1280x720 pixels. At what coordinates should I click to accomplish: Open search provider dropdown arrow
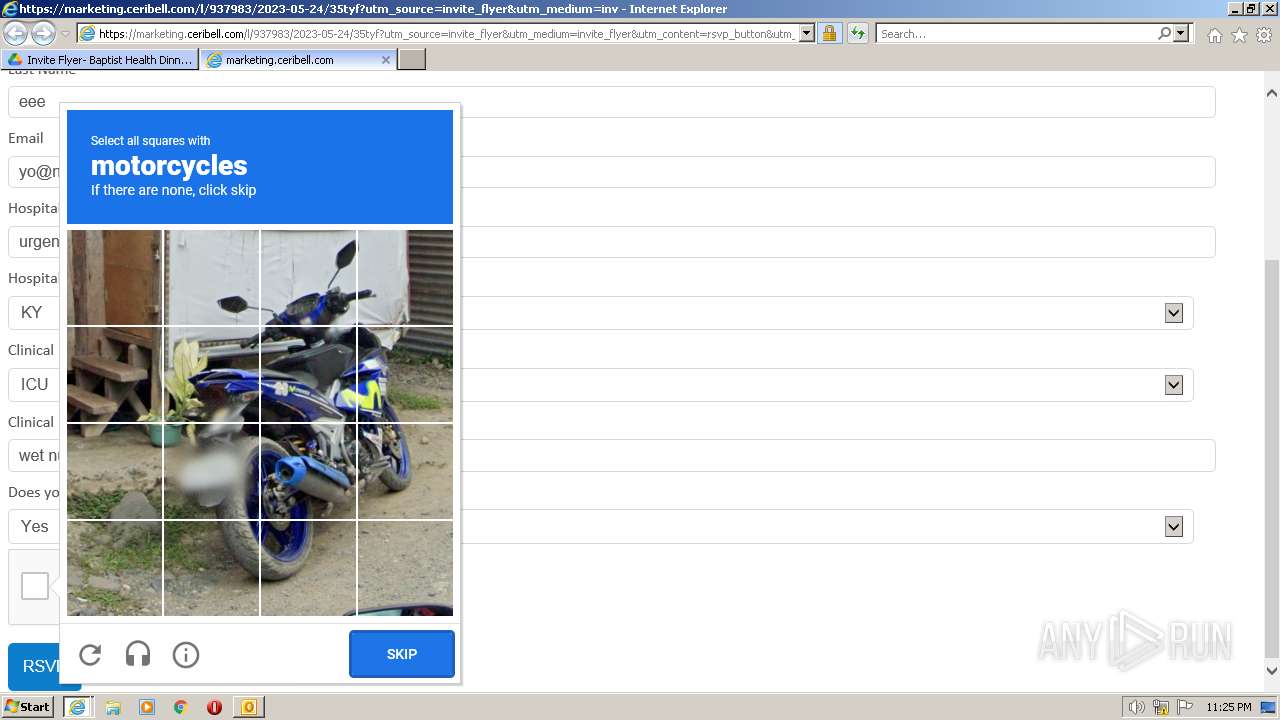(x=1182, y=33)
